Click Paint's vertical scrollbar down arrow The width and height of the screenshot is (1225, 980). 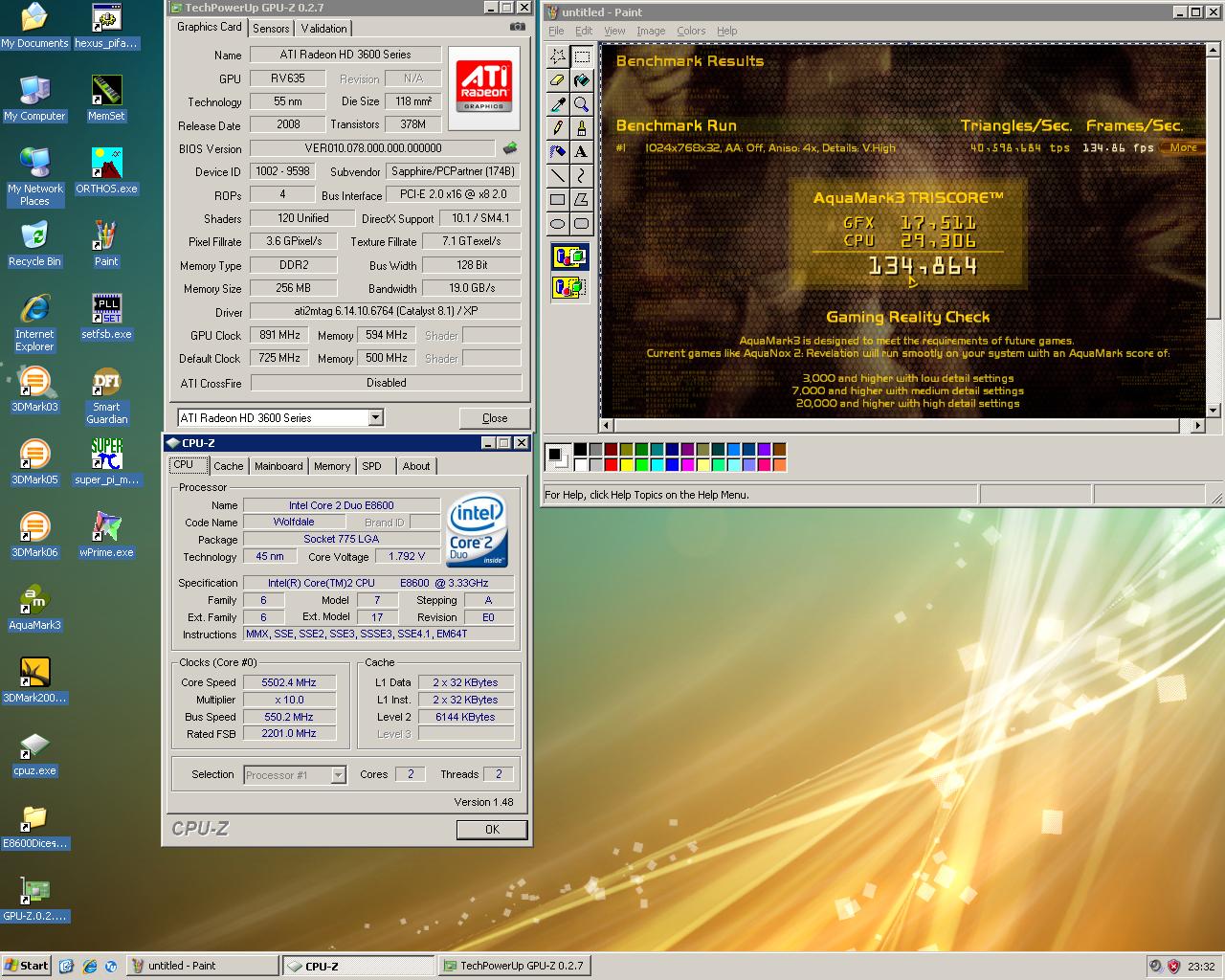1214,411
